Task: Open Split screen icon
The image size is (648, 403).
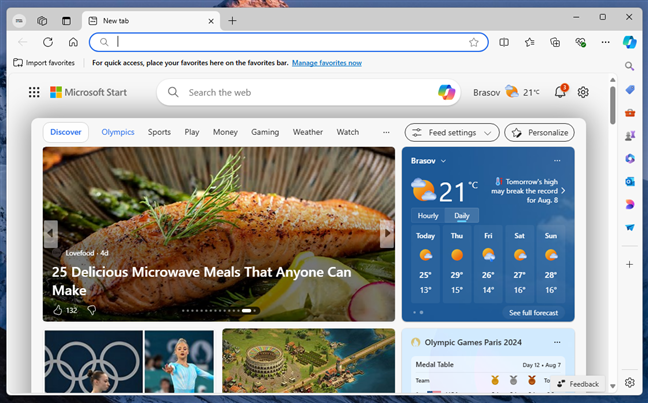Action: click(x=504, y=42)
